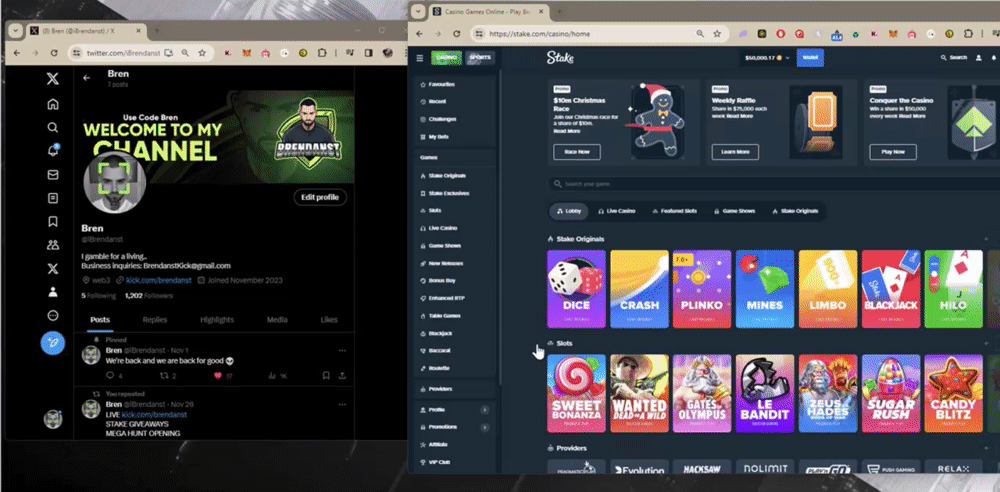Click Race Now on Christmas Race promo
1000x492 pixels.
pos(577,152)
